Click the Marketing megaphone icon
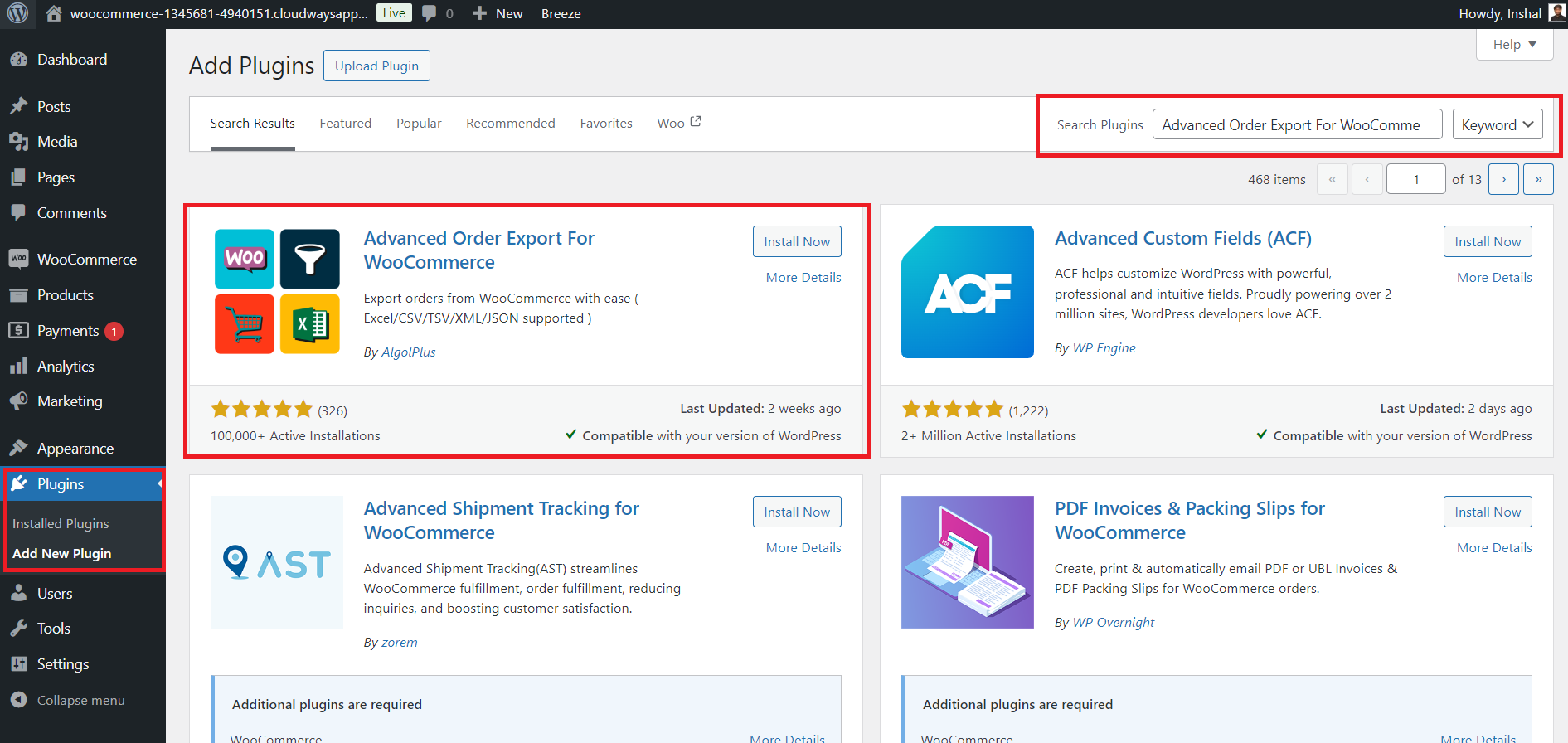The height and width of the screenshot is (743, 1568). 18,401
